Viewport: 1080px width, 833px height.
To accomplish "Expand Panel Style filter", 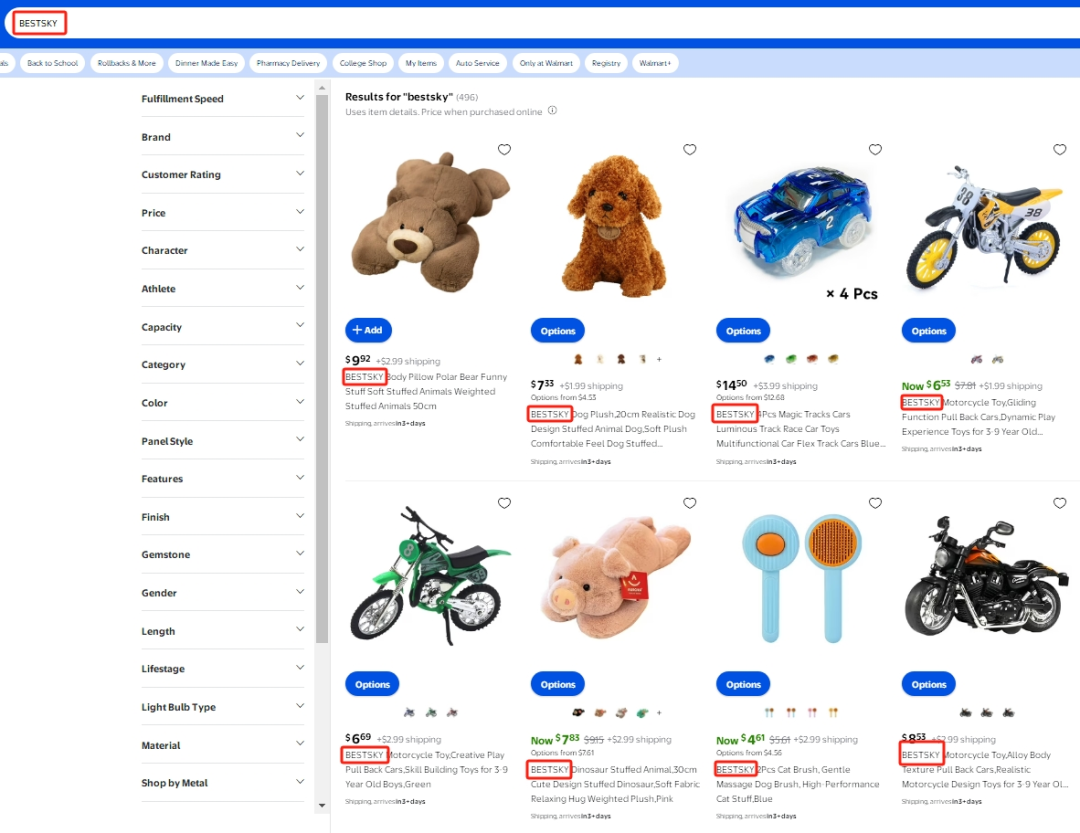I will tap(222, 441).
